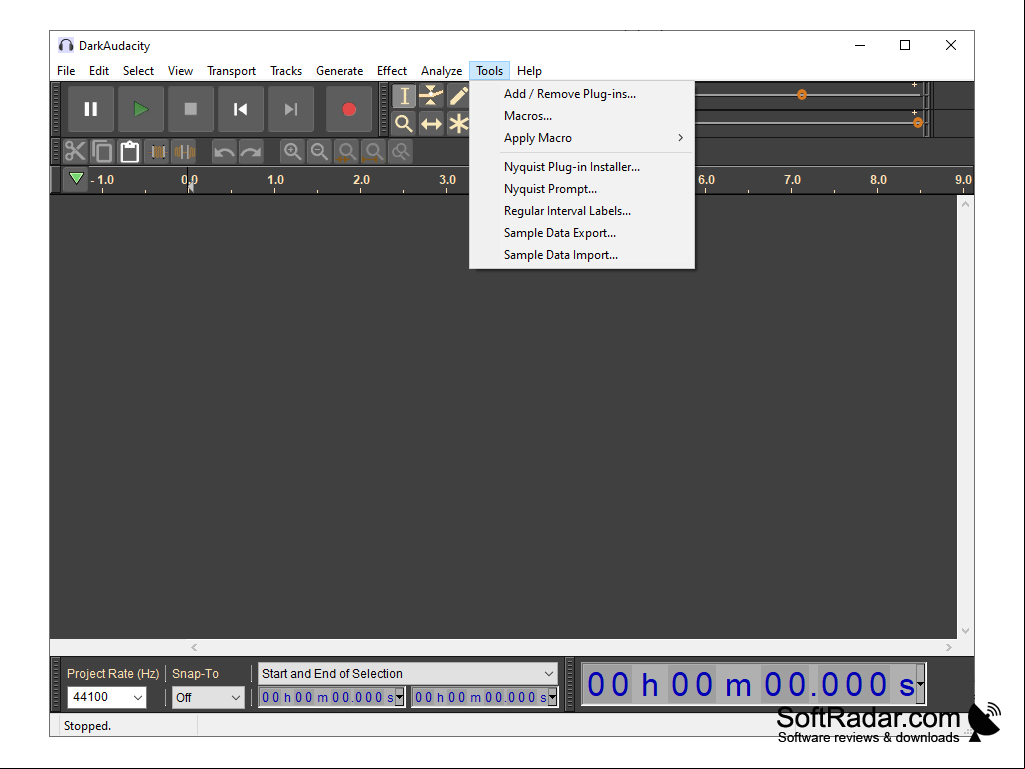The width and height of the screenshot is (1025, 769).
Task: Open the Tracks menu
Action: 286,71
